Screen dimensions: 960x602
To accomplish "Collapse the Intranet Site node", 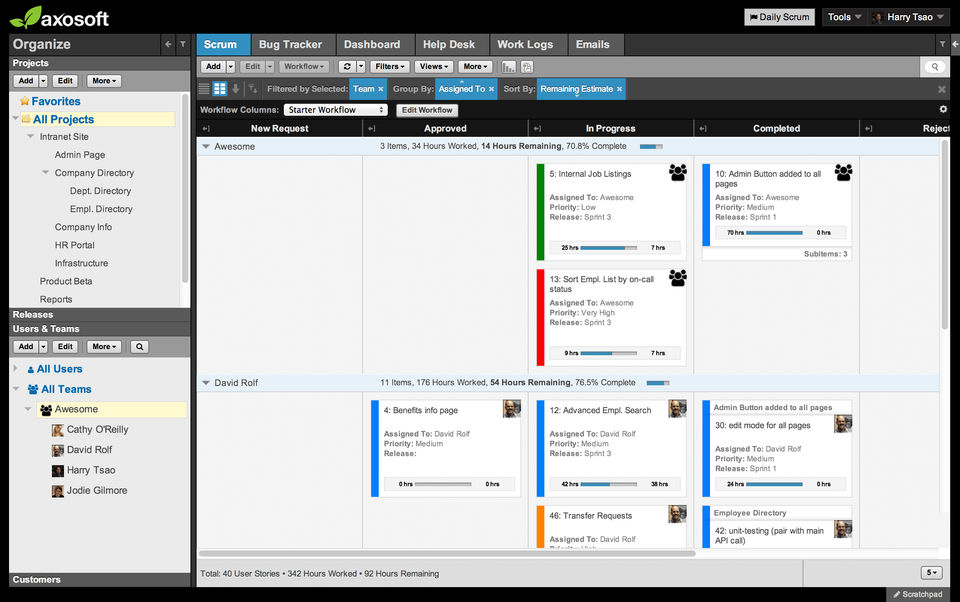I will (31, 137).
